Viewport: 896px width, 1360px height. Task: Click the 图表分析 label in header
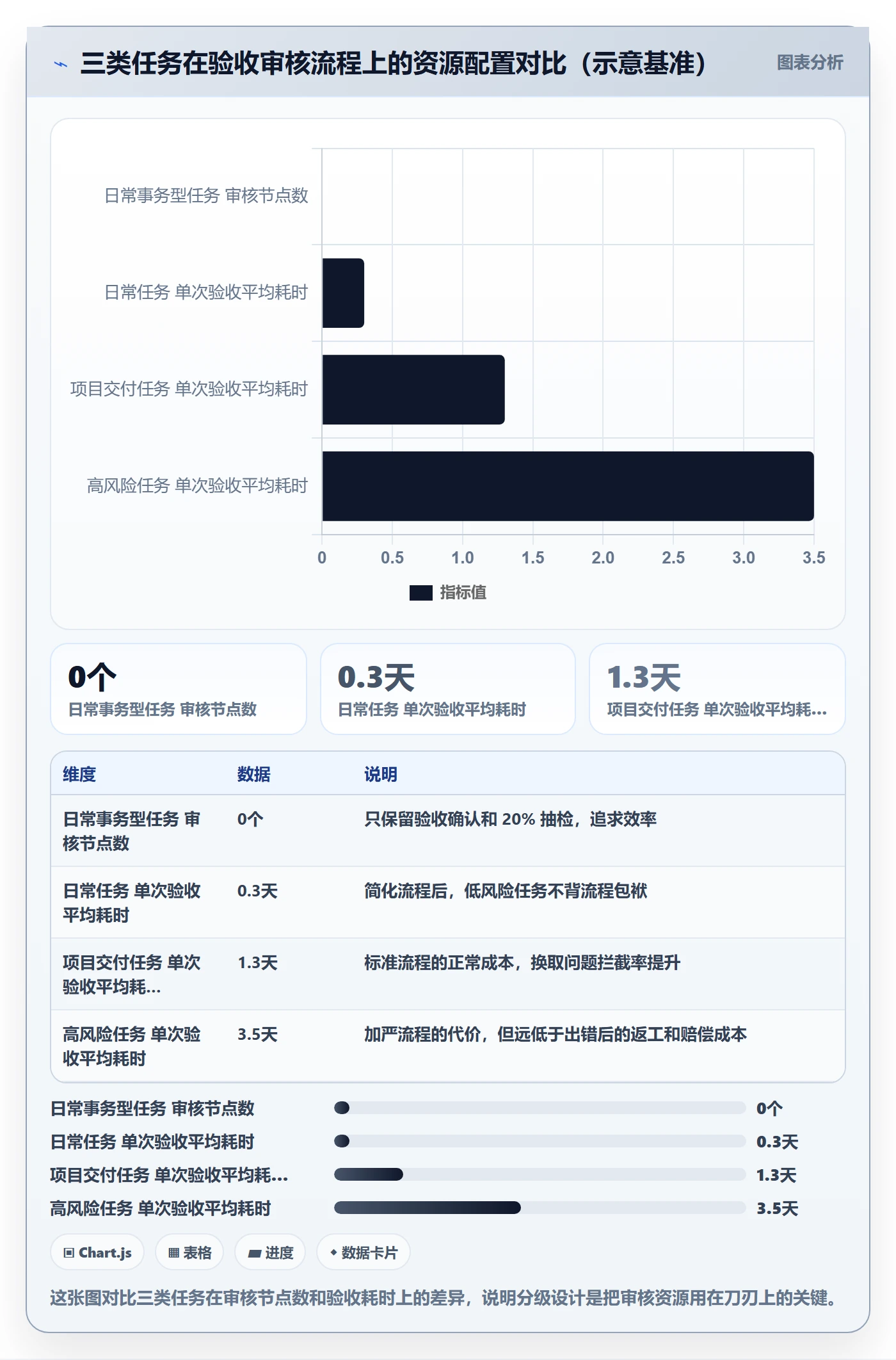pyautogui.click(x=810, y=63)
